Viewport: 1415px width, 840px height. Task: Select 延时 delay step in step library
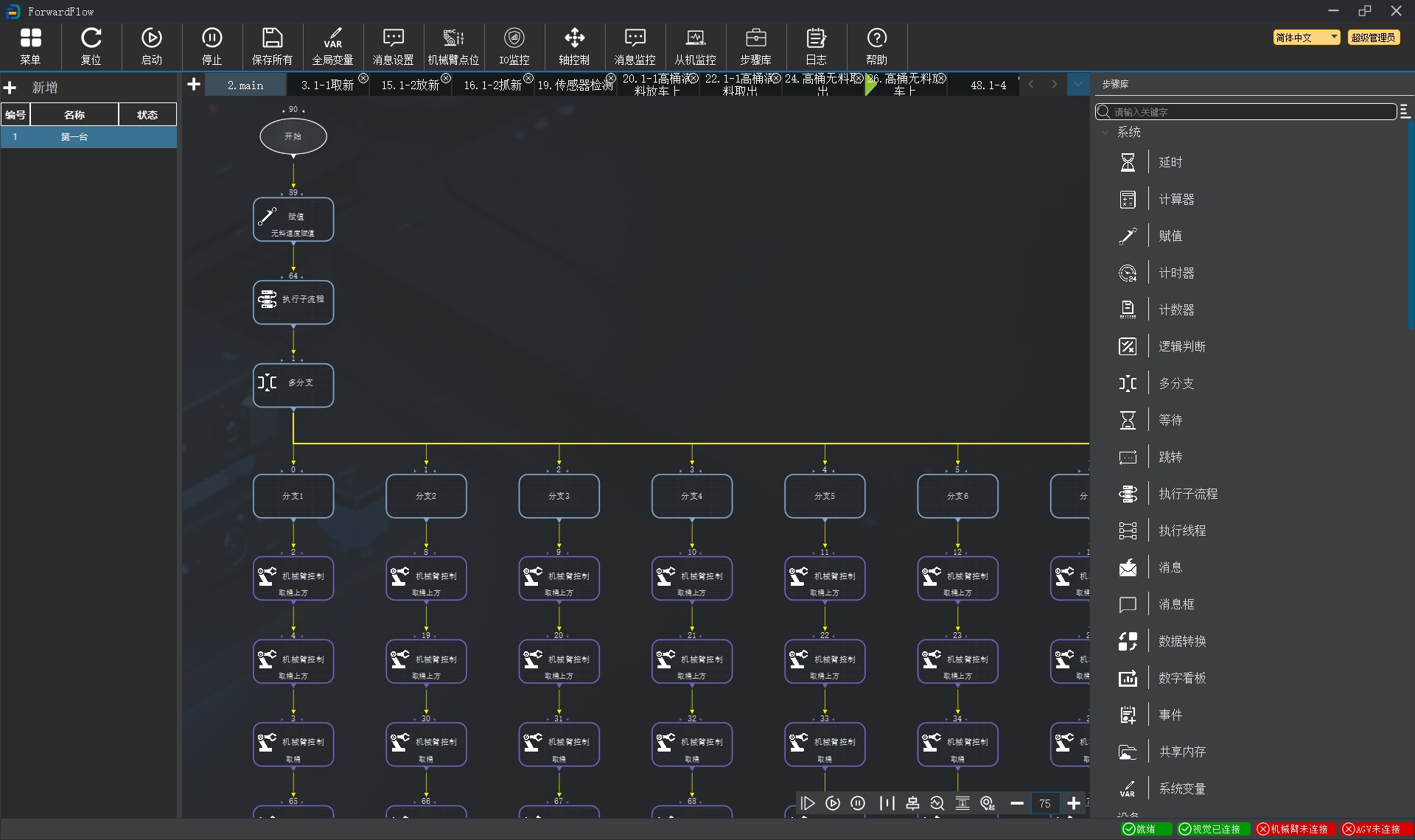coord(1170,162)
